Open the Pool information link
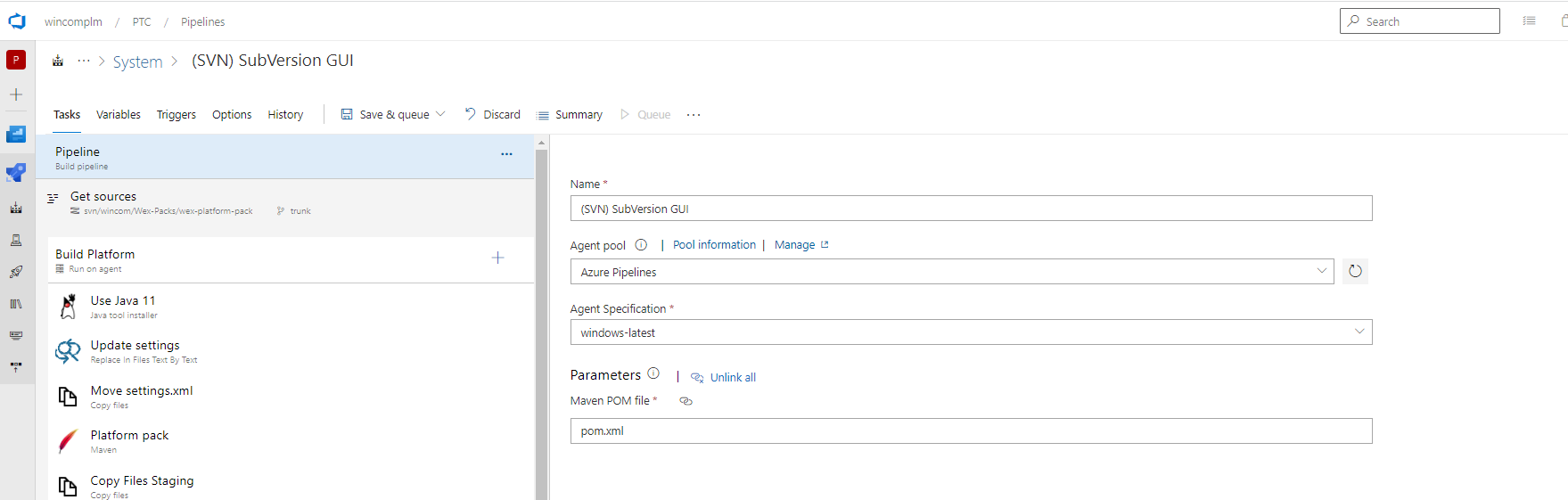Screen dimensions: 1568x500 [714, 245]
